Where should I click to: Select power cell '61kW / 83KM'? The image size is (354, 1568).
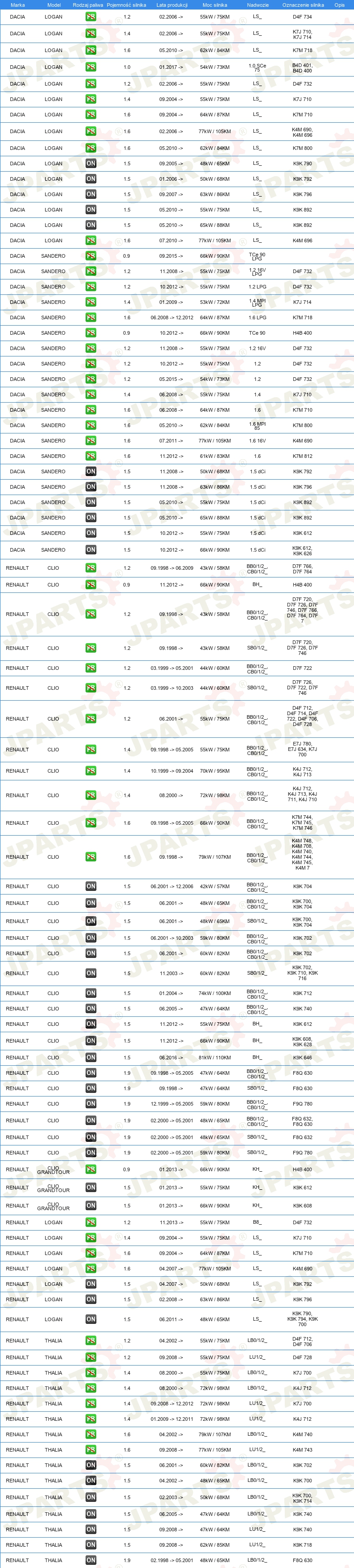point(215,456)
